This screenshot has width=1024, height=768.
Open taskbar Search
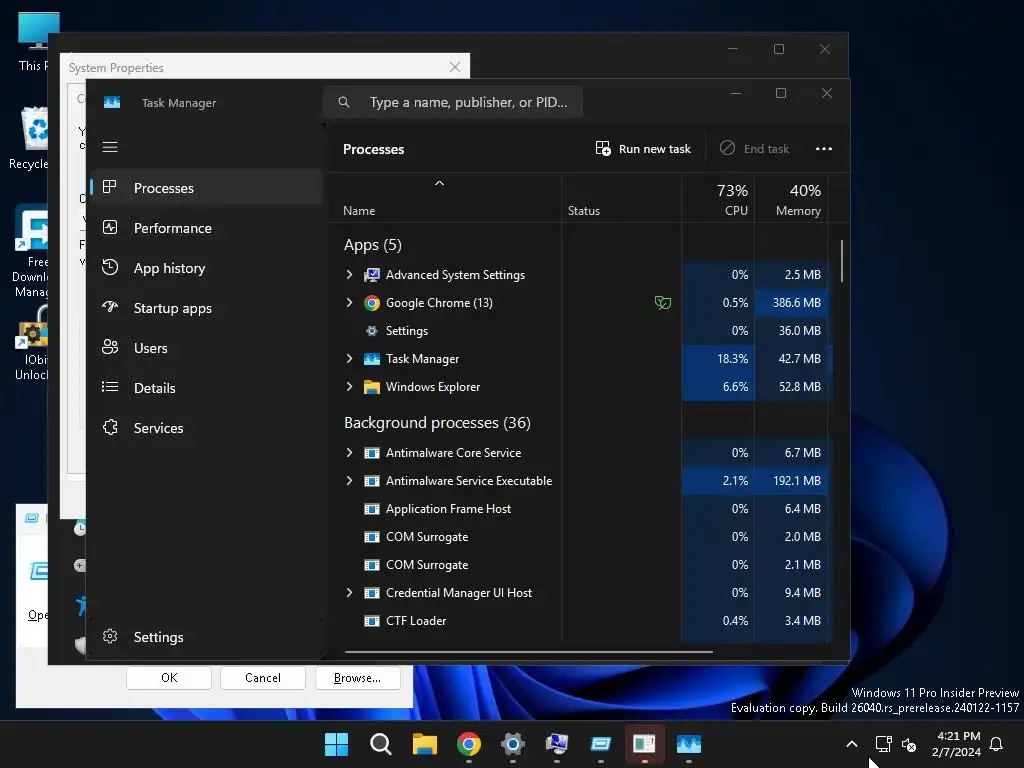(x=380, y=744)
